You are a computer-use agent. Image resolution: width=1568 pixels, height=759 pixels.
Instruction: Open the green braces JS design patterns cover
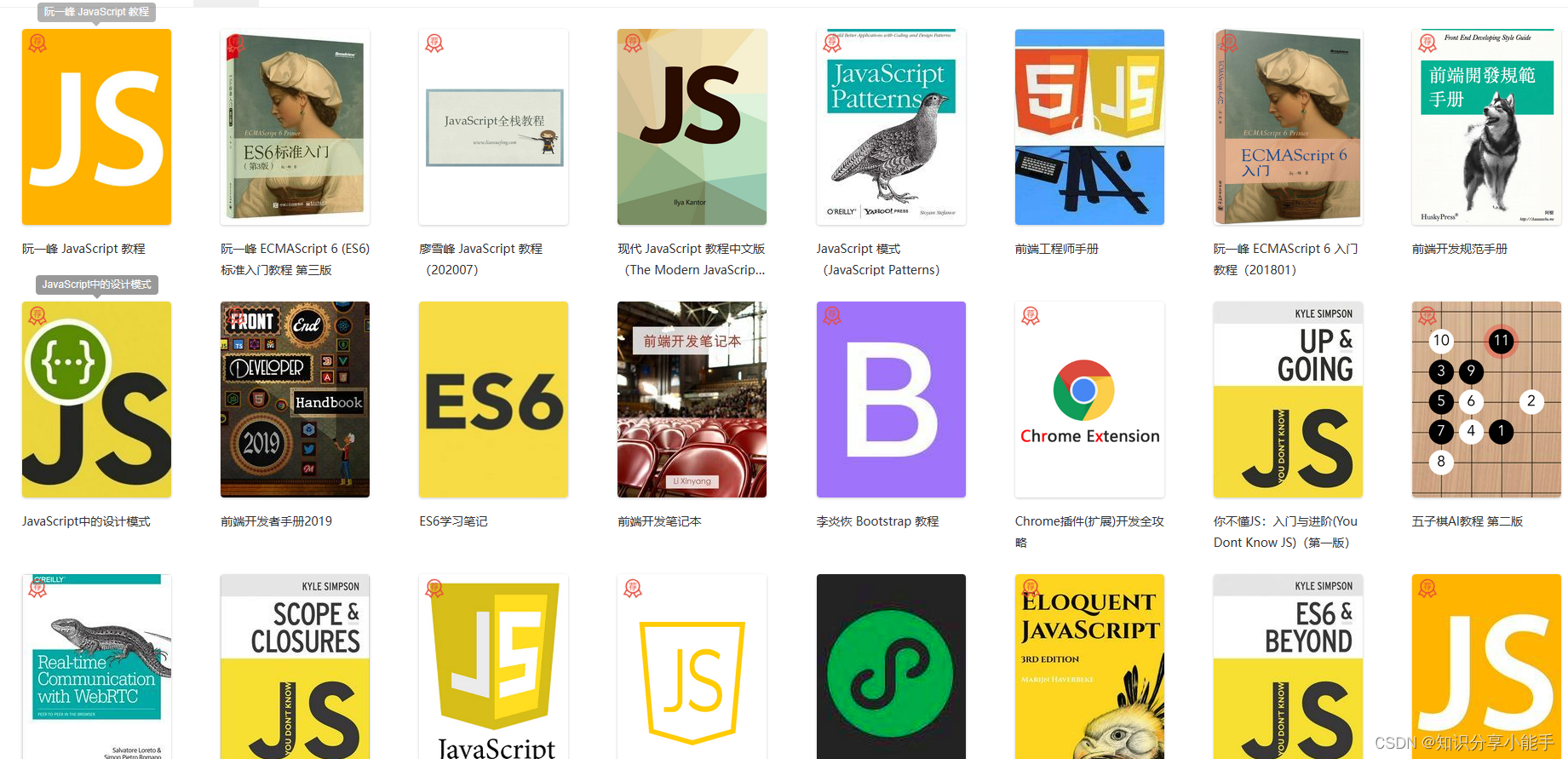tap(96, 400)
